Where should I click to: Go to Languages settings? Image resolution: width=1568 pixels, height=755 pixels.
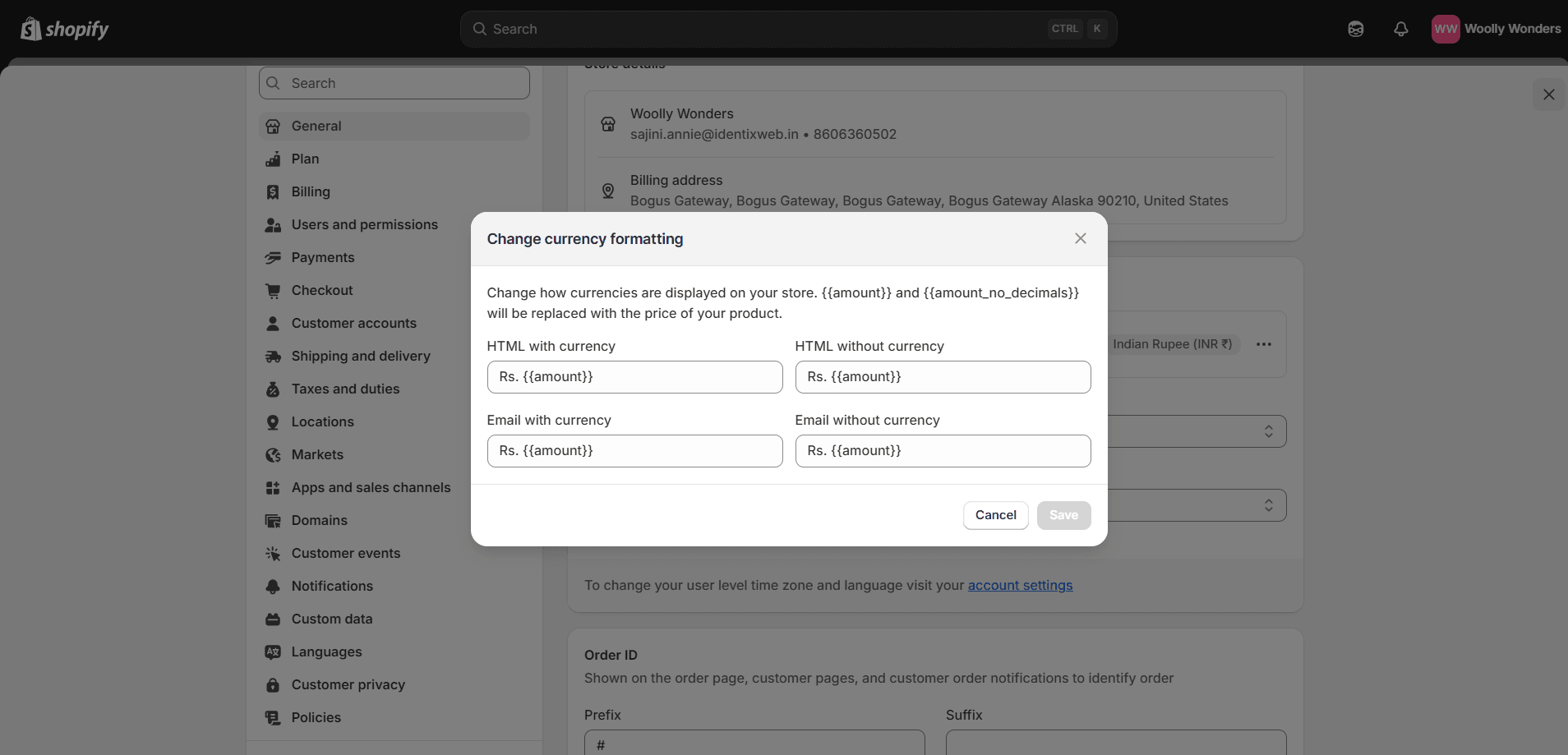pos(394,651)
